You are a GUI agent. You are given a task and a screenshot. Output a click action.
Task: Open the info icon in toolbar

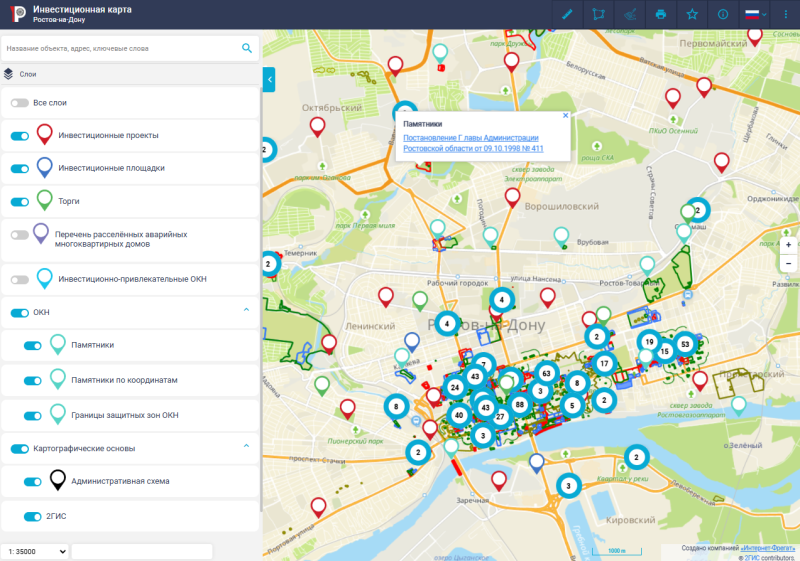click(722, 15)
